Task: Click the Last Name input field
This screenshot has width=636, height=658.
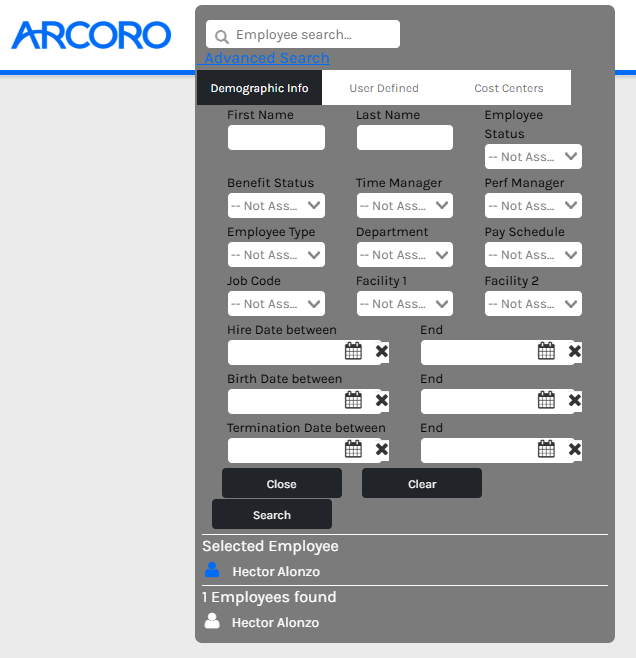Action: [405, 137]
